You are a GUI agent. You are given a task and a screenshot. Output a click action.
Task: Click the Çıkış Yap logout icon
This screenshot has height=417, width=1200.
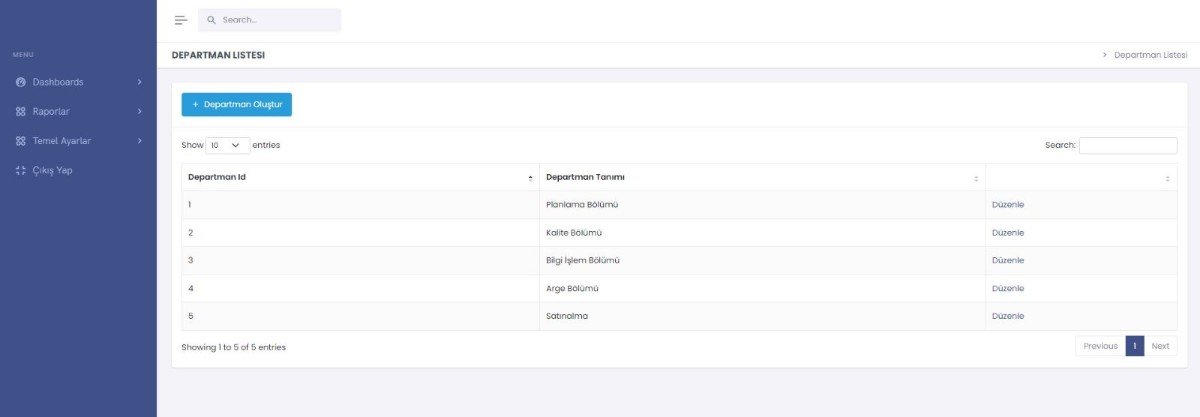point(21,170)
